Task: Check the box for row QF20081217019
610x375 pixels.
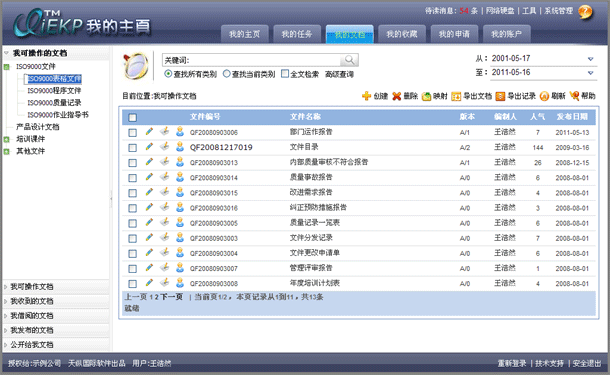Action: [x=133, y=148]
